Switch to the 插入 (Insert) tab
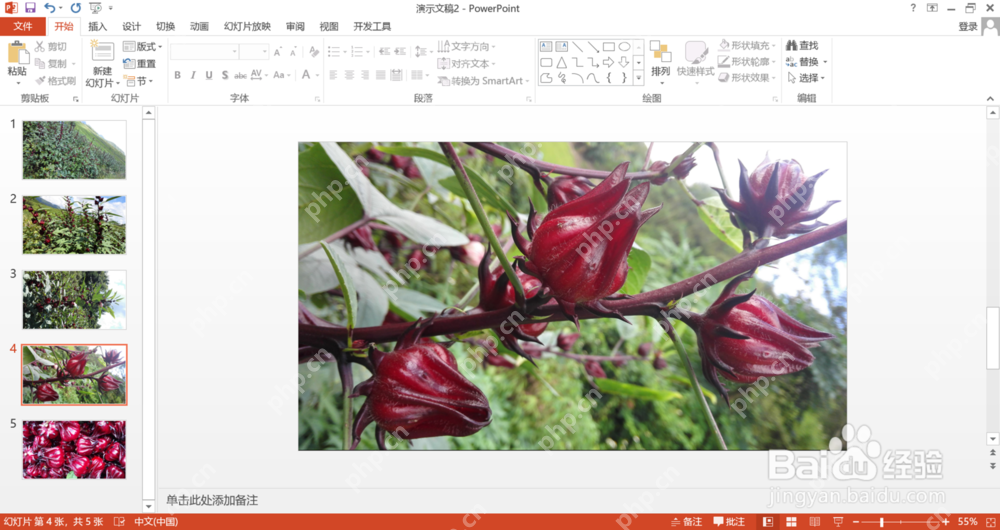Image resolution: width=1000 pixels, height=530 pixels. coord(98,27)
